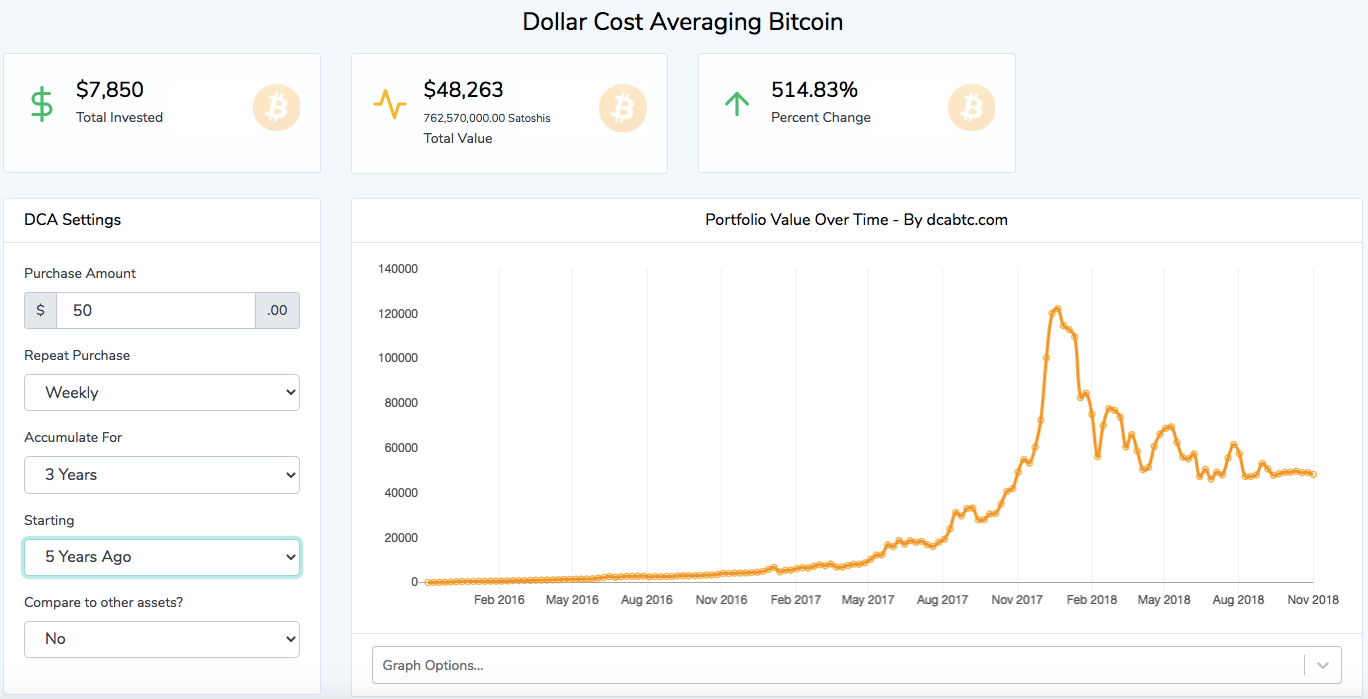Click the Dollar Cost Averaging Bitcoin heading

pyautogui.click(x=683, y=21)
